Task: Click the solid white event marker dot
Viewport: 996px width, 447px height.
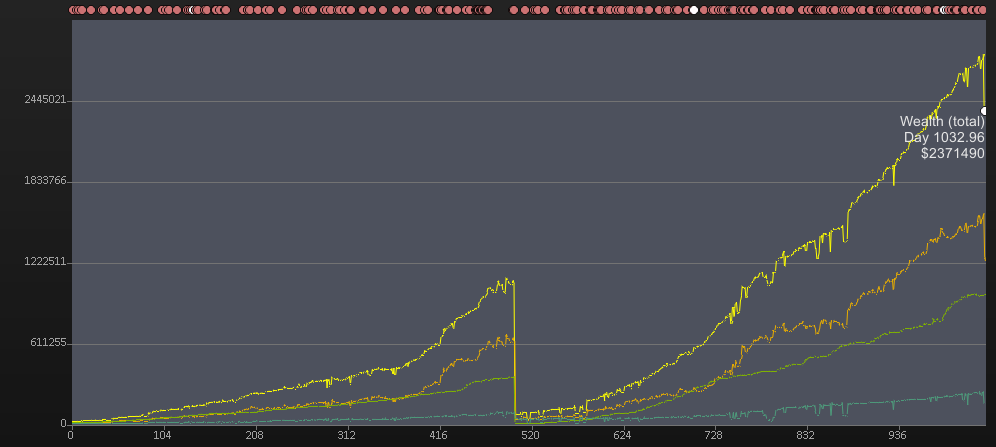Action: (x=694, y=10)
